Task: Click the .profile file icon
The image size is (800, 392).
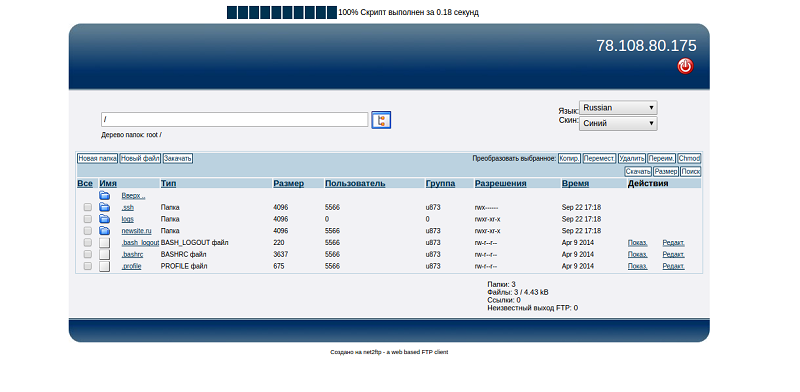Action: pos(105,266)
